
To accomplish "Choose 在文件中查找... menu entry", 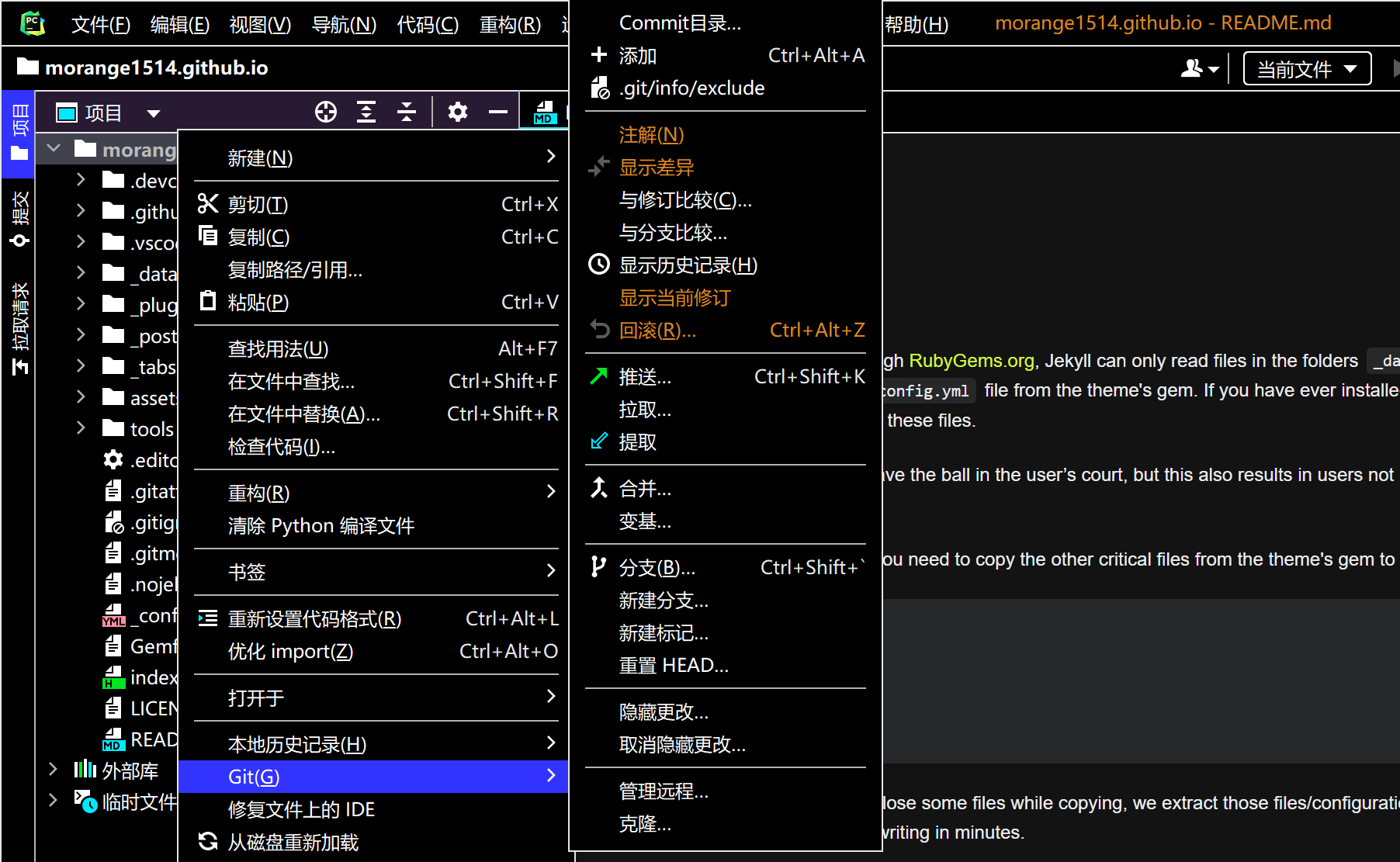I will click(375, 381).
